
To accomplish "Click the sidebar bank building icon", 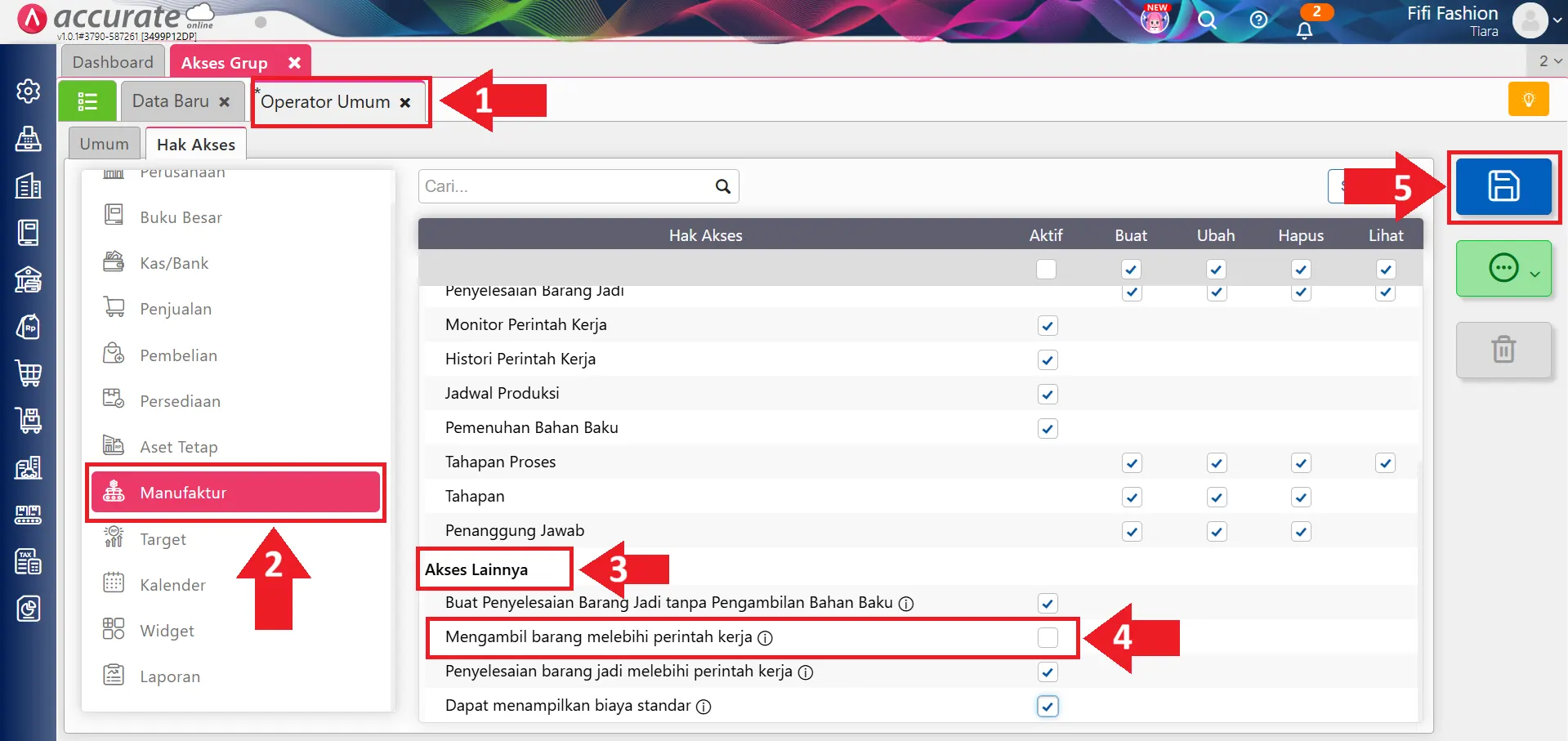I will (29, 279).
